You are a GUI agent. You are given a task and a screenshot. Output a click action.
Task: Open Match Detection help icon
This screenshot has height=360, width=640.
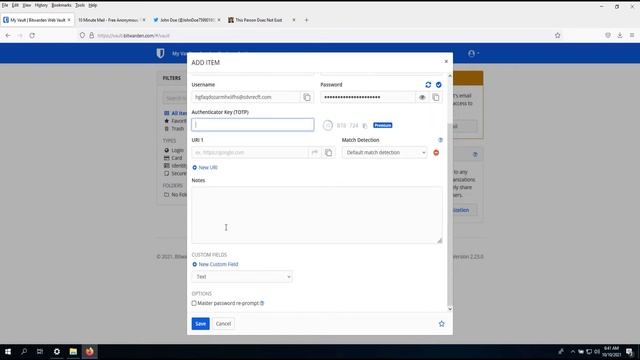coord(440,140)
